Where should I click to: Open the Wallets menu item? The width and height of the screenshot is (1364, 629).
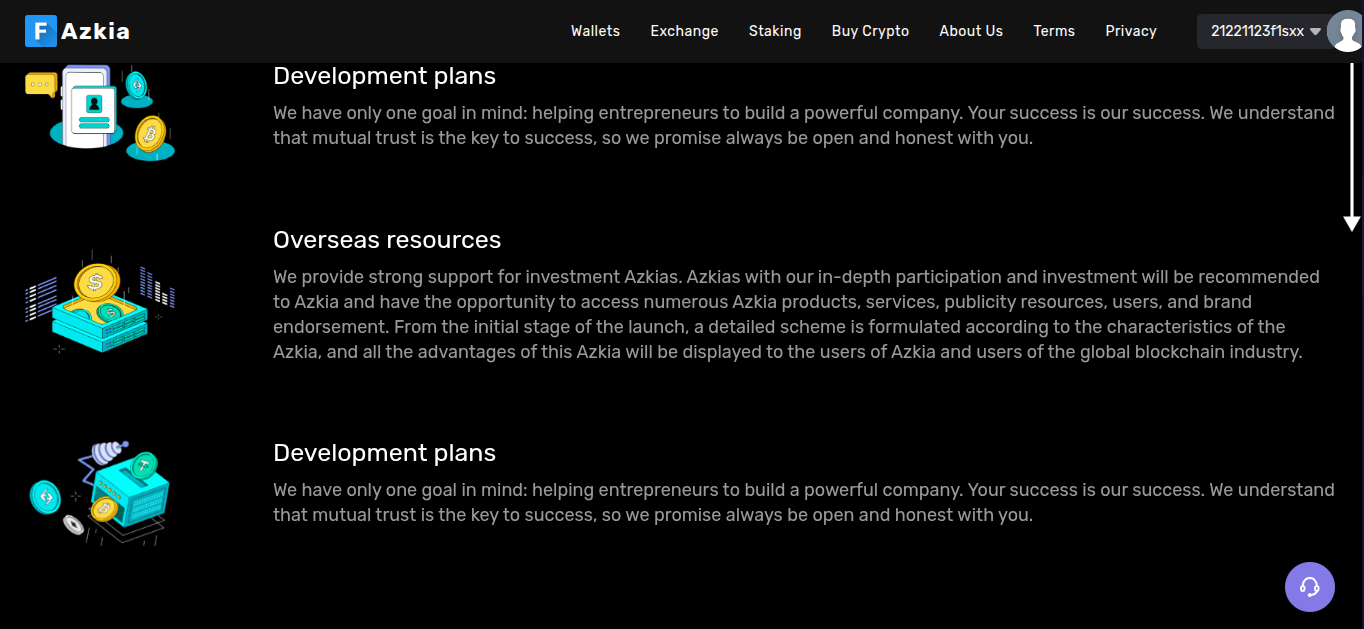pyautogui.click(x=595, y=31)
